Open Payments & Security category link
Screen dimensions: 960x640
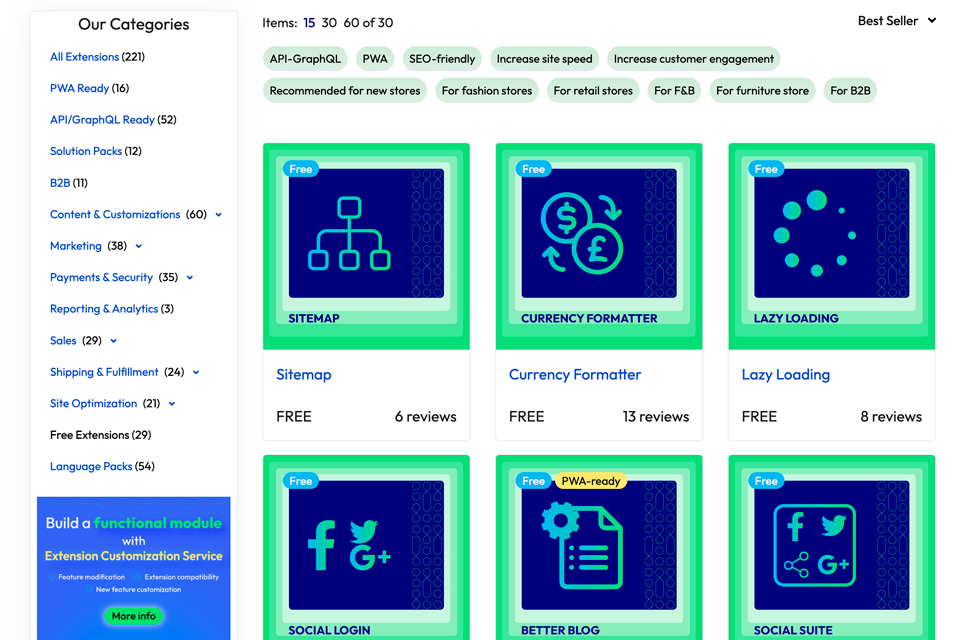point(101,277)
